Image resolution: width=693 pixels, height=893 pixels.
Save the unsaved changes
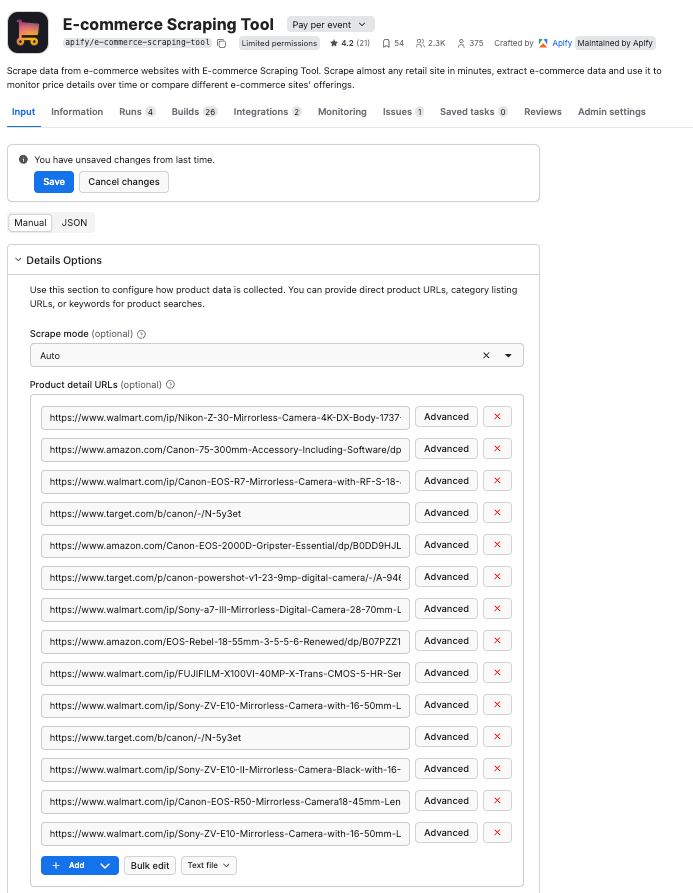coord(53,182)
